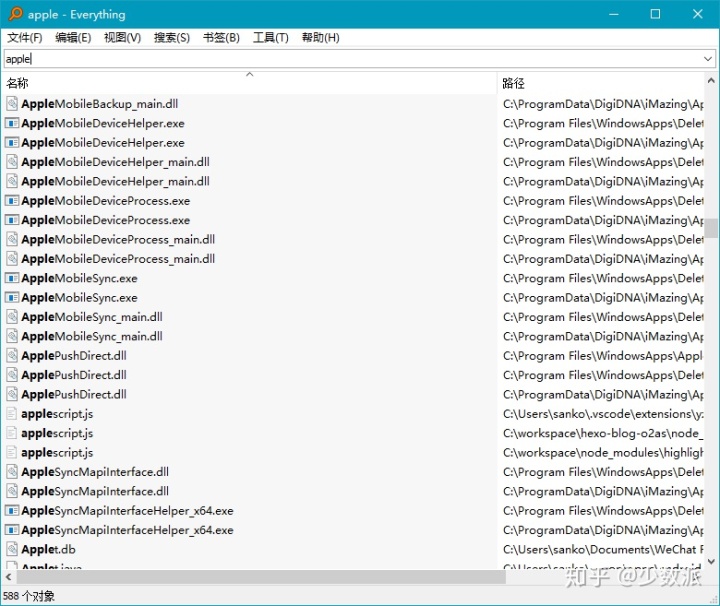Select AppleMobileDeviceHelper_main.dll icon in Program Files row

12,162
